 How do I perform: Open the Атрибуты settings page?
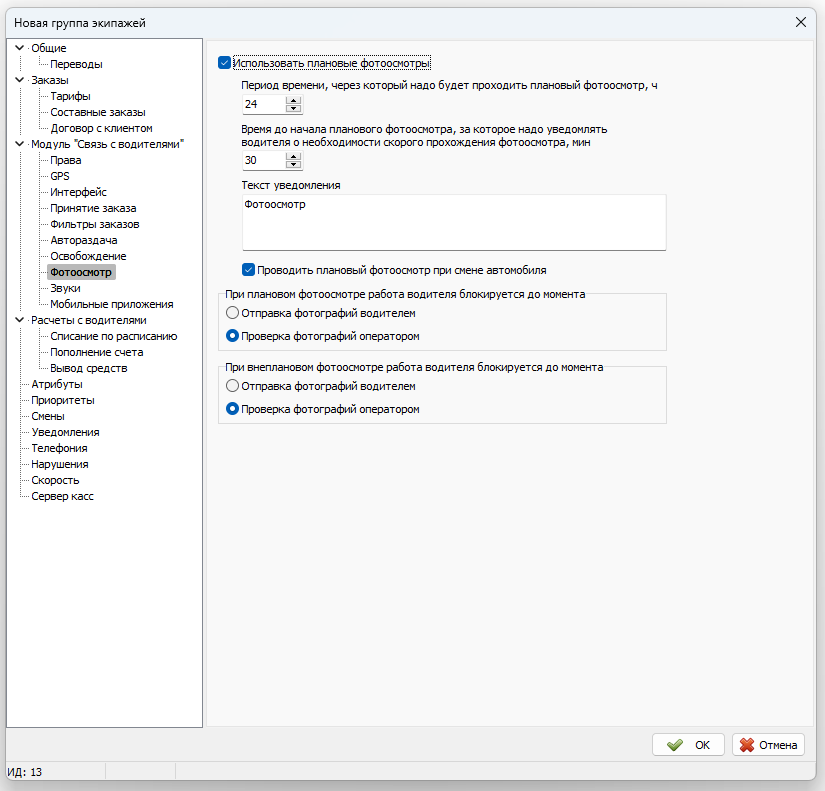(57, 384)
